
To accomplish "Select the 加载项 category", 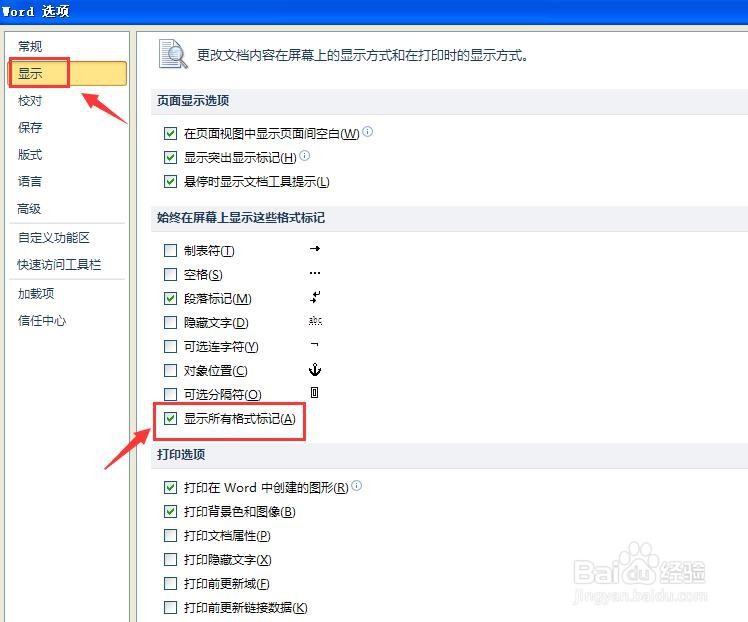I will 36,293.
